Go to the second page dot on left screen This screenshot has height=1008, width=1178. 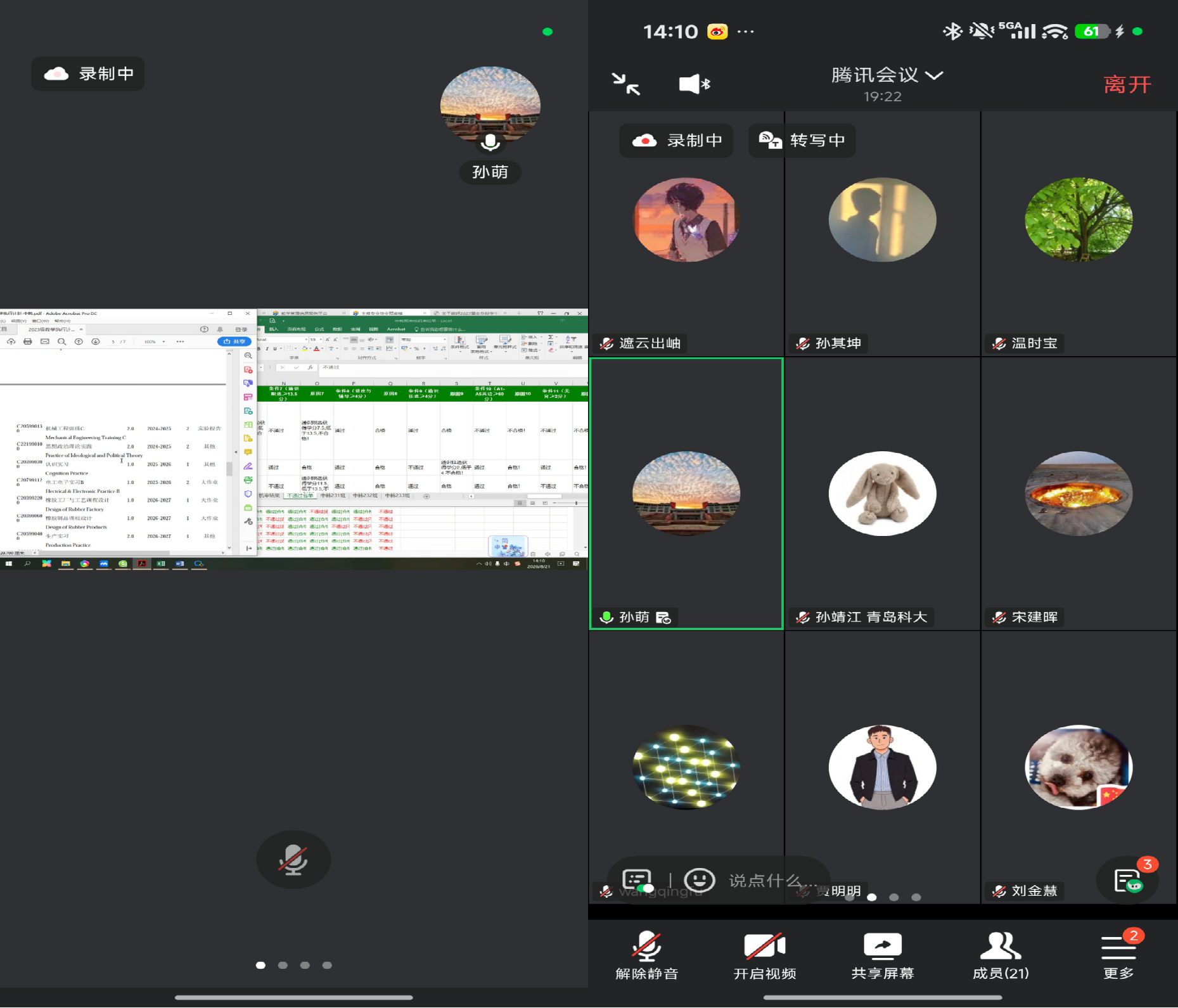tap(283, 965)
